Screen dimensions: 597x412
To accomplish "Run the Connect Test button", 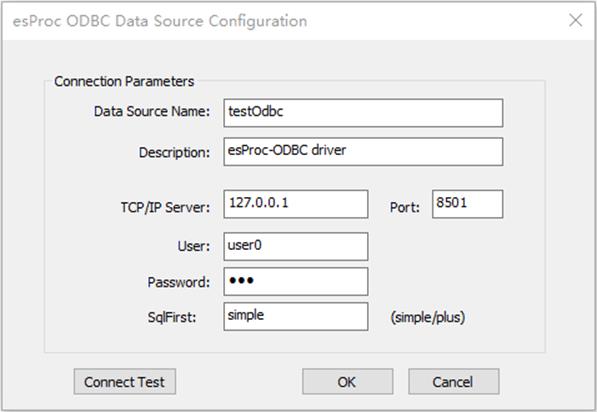I will 125,382.
